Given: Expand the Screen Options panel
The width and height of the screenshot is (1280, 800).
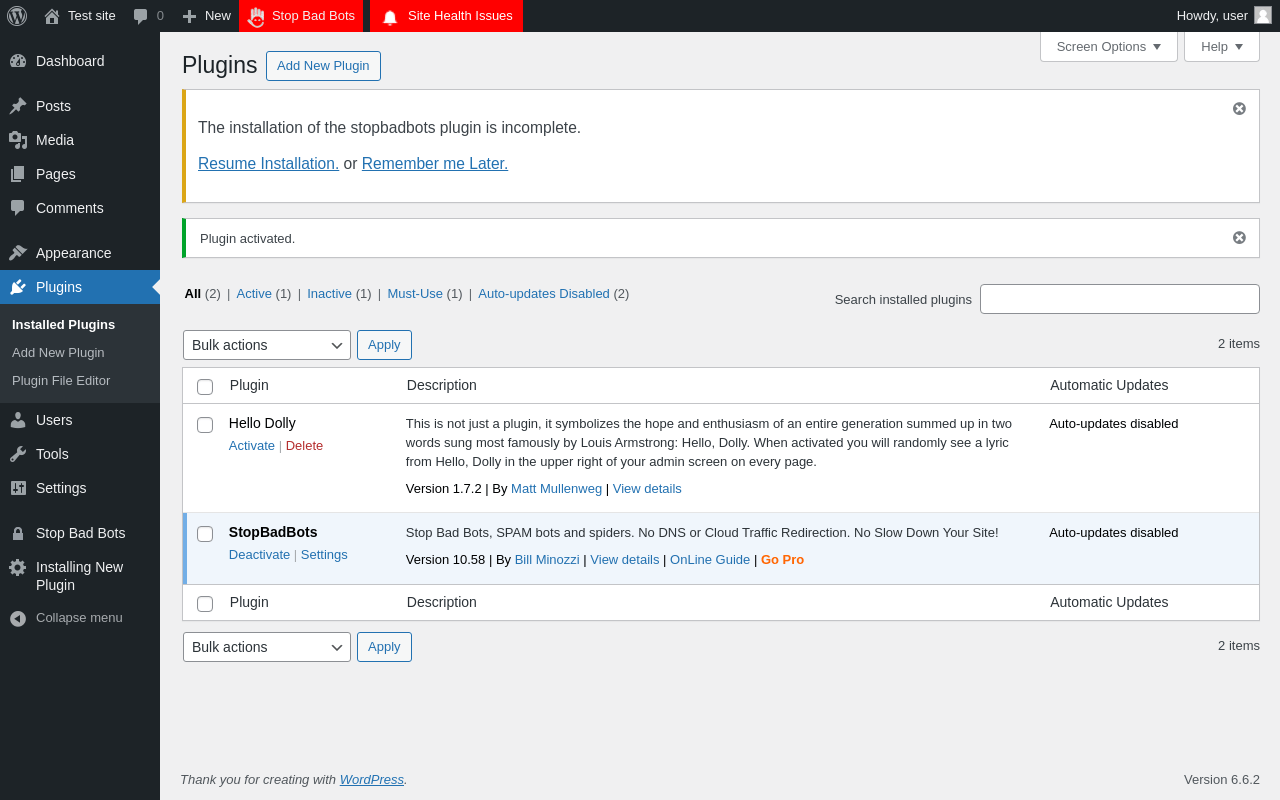Looking at the screenshot, I should click(1109, 46).
